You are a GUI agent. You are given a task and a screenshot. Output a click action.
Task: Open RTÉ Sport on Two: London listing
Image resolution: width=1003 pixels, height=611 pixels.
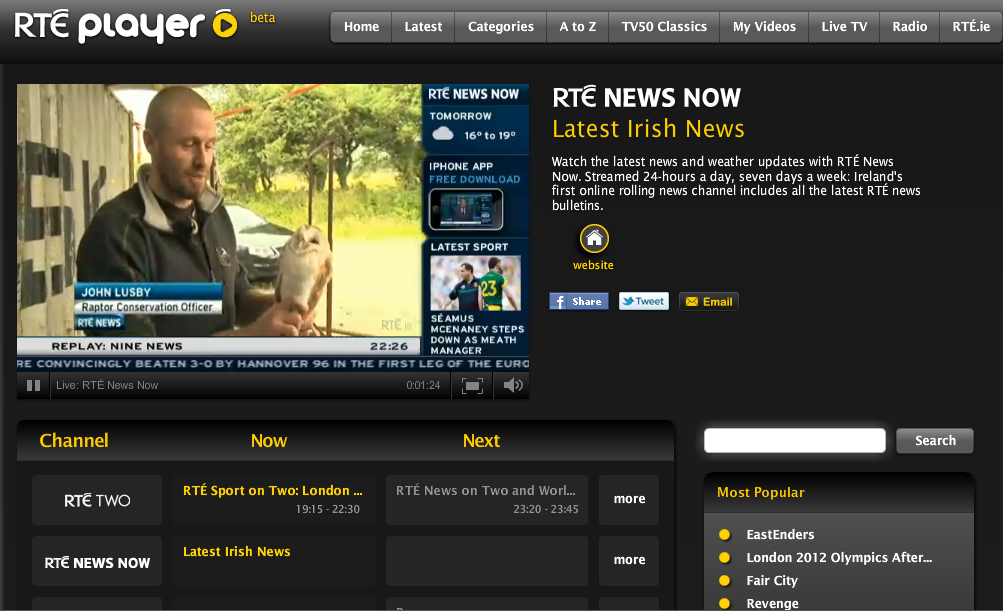pyautogui.click(x=273, y=500)
